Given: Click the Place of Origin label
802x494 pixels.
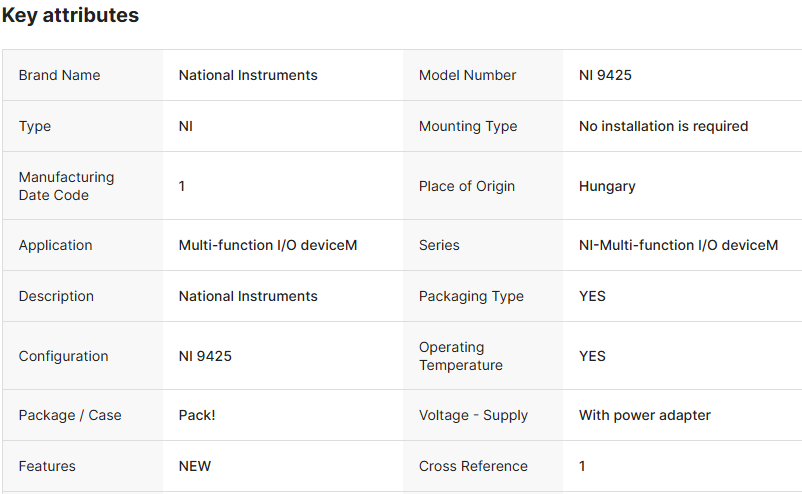Looking at the screenshot, I should point(467,186).
